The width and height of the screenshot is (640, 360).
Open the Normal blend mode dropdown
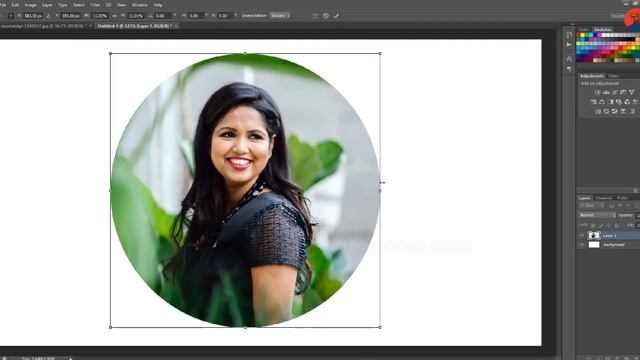[x=598, y=215]
